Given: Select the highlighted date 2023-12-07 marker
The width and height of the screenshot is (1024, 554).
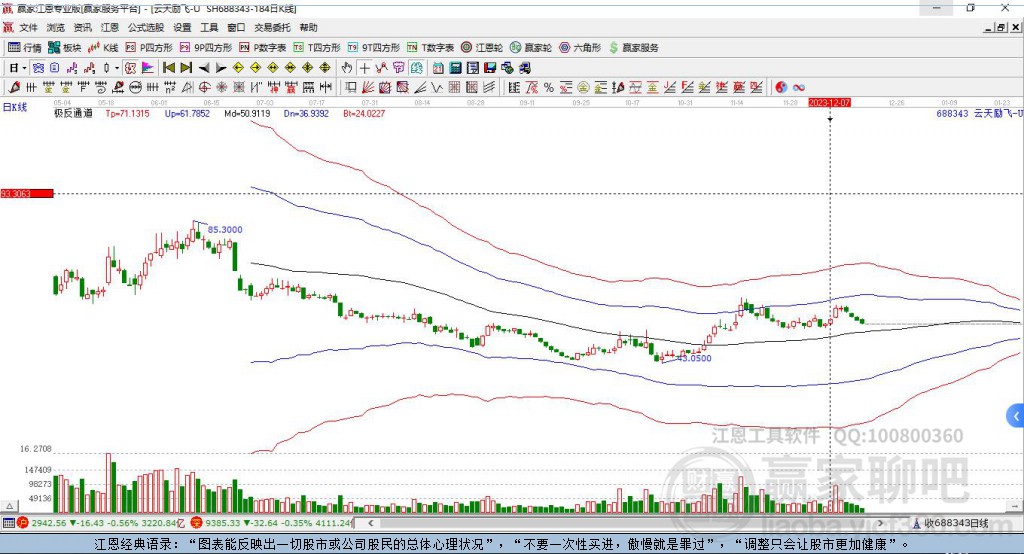Looking at the screenshot, I should pyautogui.click(x=829, y=103).
